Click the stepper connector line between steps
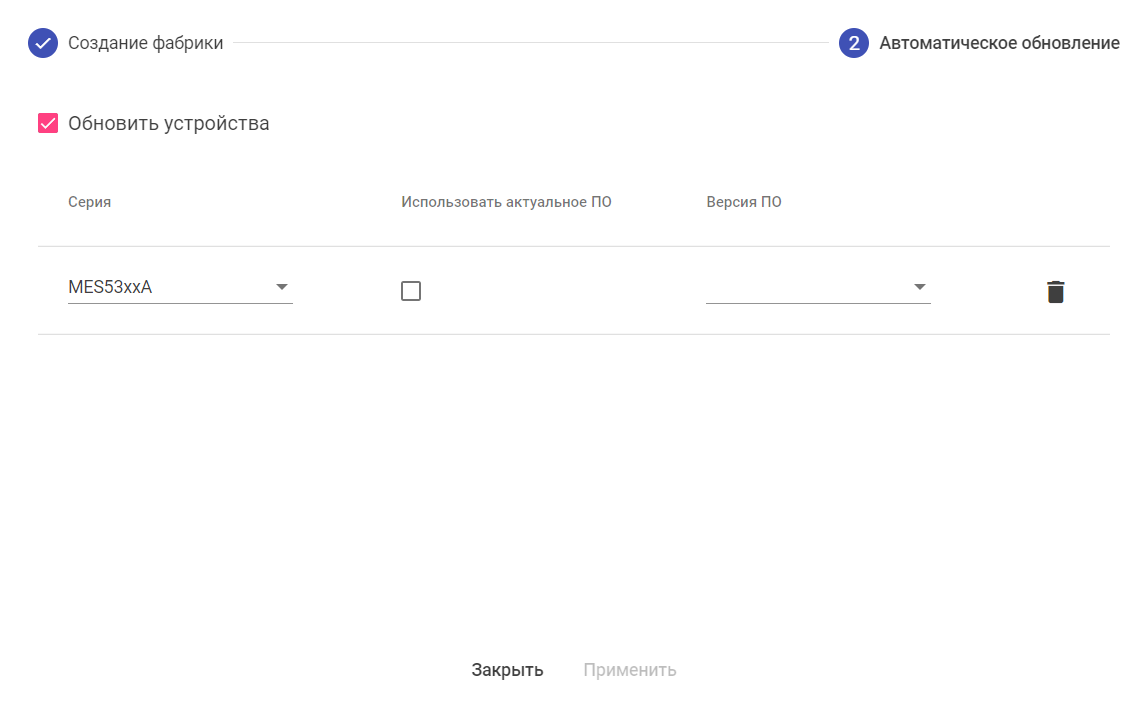1148x701 pixels. (530, 44)
